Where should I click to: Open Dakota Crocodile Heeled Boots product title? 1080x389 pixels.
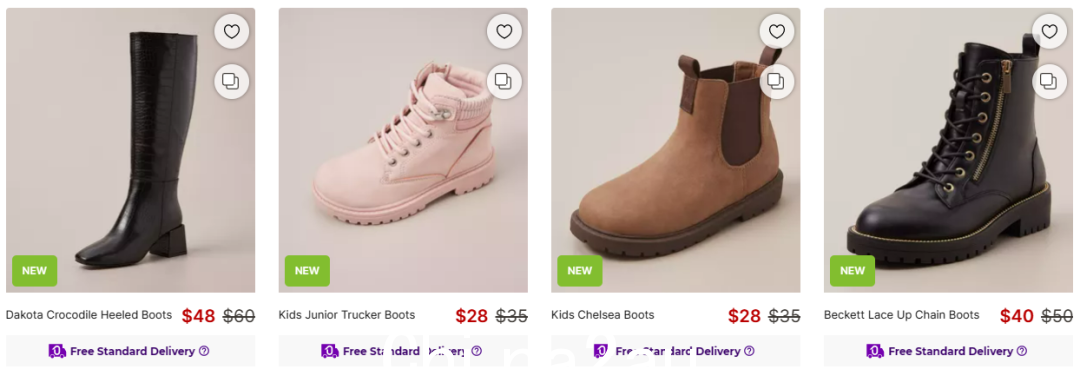[x=89, y=315]
